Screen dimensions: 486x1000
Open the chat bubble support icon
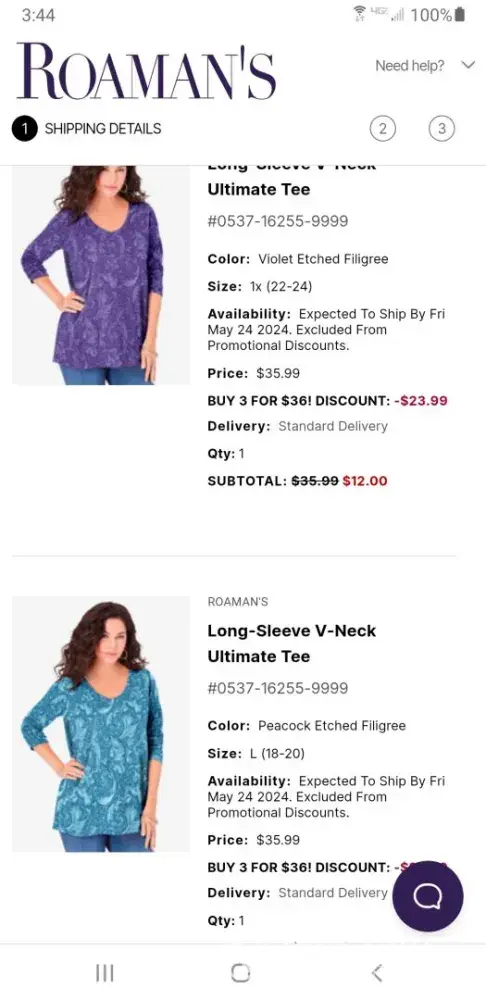(427, 896)
